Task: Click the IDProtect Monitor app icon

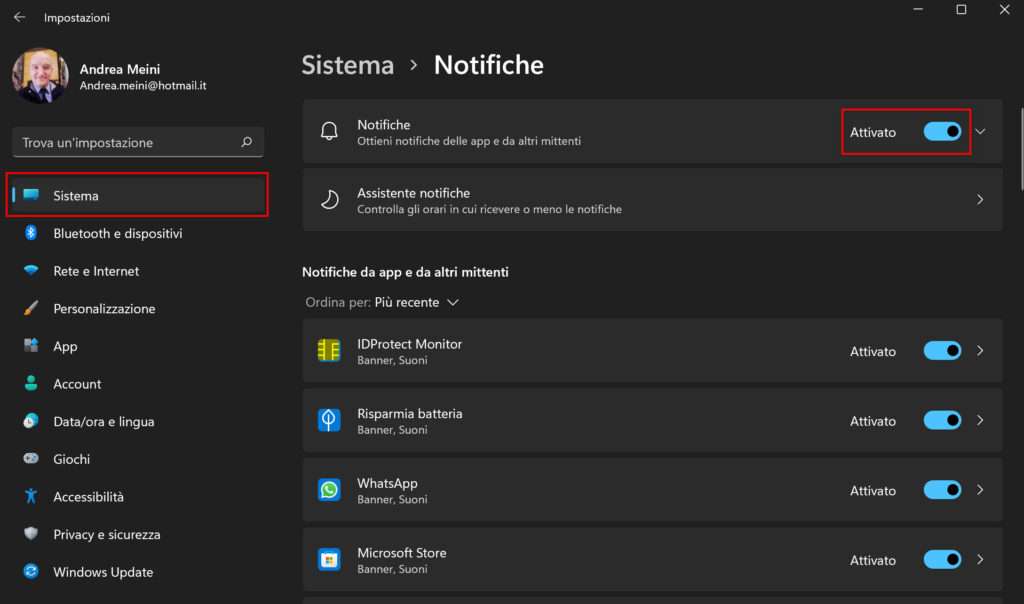Action: coord(328,351)
